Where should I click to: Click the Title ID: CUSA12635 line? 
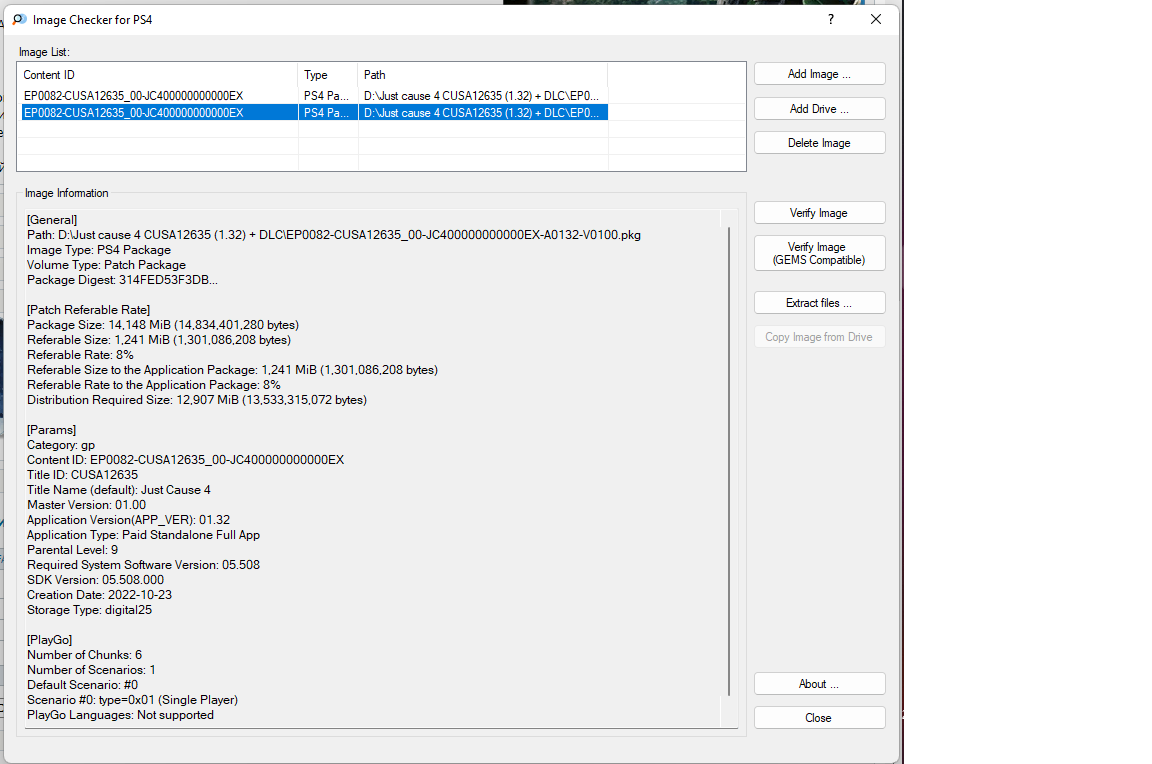coord(82,475)
